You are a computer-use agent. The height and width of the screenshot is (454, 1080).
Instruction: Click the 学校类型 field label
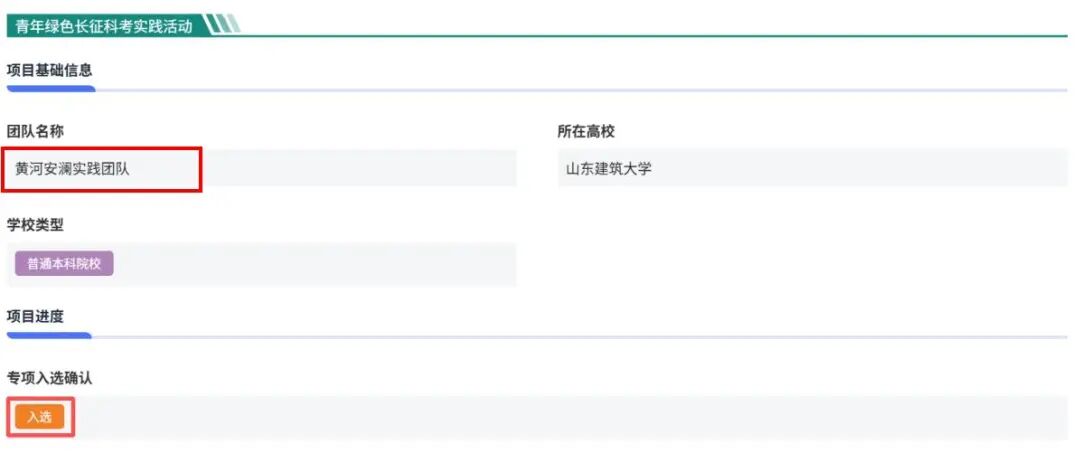pos(35,225)
